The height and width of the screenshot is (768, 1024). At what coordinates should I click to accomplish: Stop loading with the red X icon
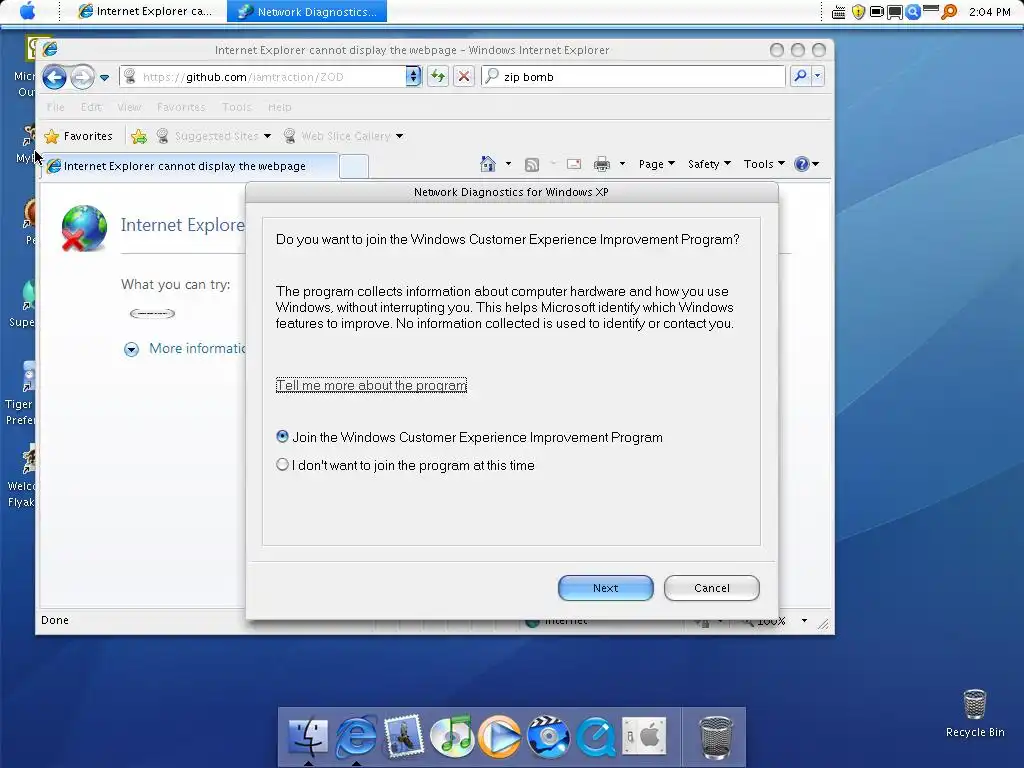464,76
